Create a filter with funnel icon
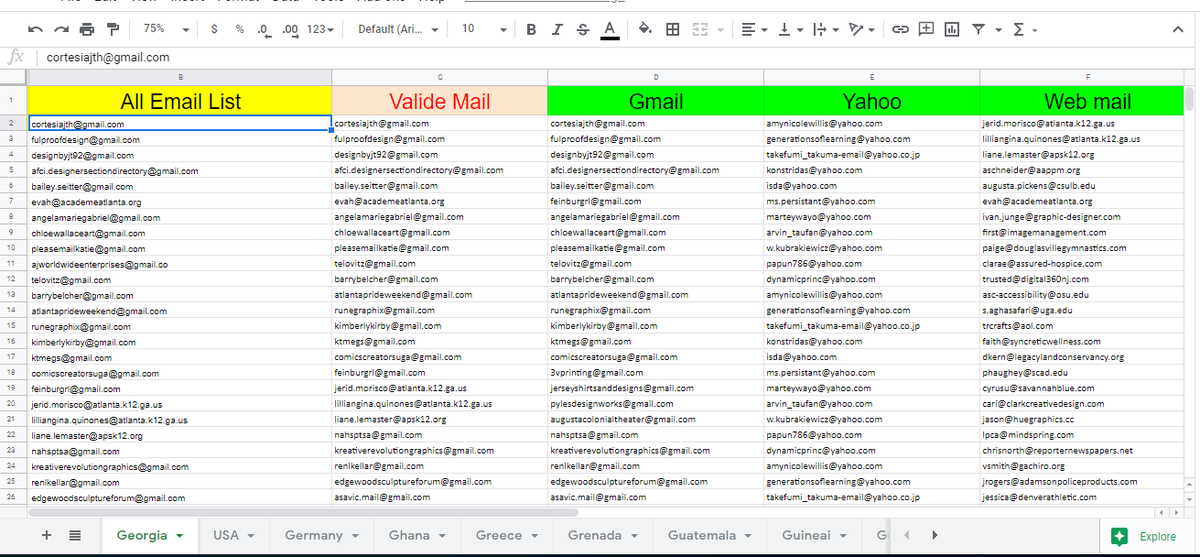 tap(979, 29)
